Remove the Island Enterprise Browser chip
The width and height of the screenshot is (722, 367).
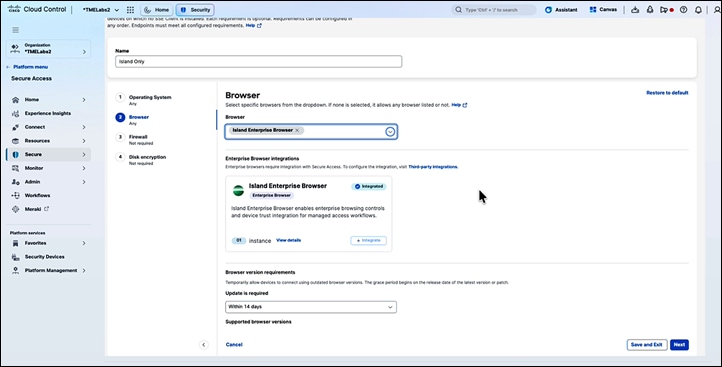coord(297,130)
